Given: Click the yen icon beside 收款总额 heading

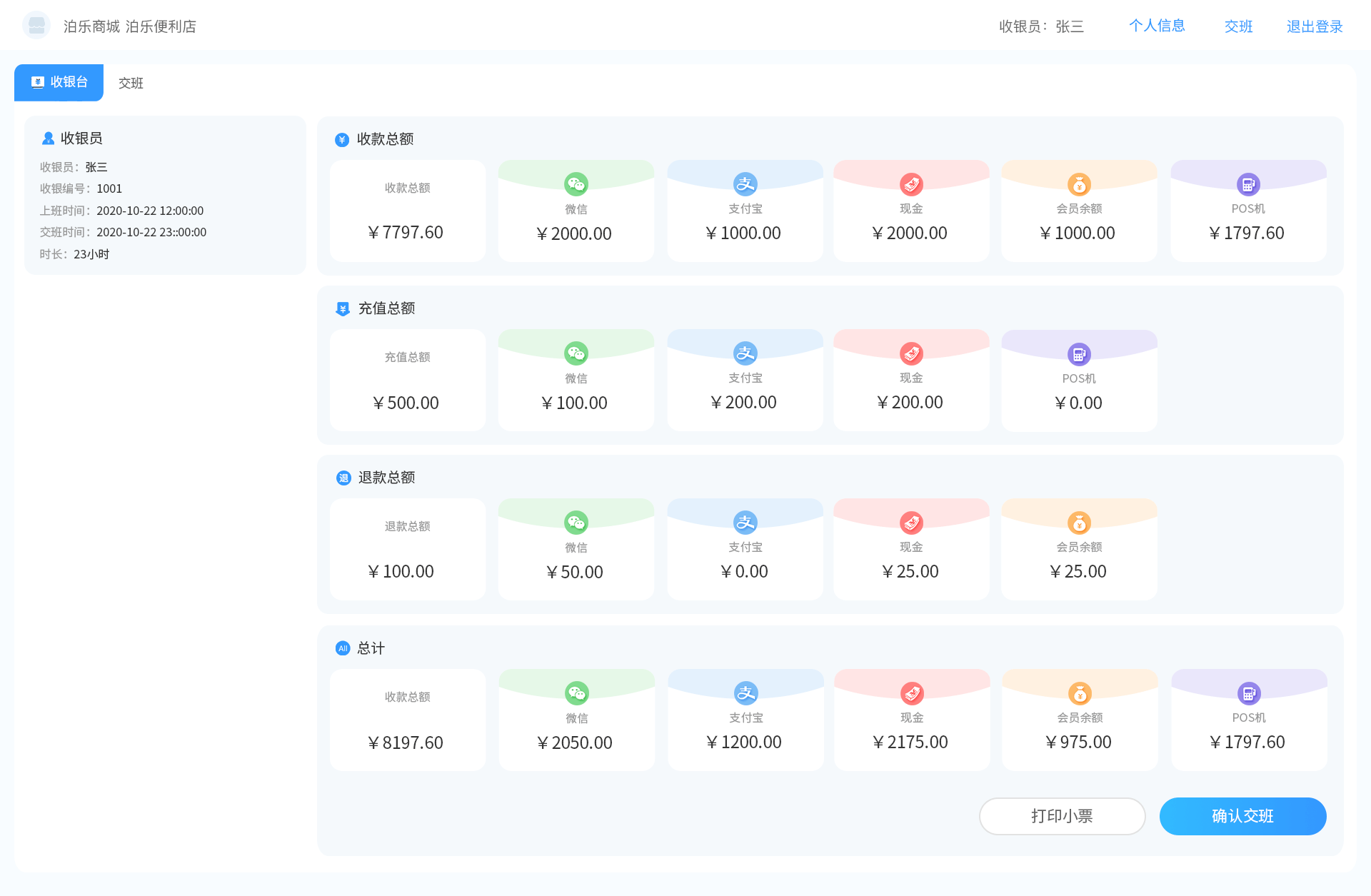Looking at the screenshot, I should coord(342,140).
